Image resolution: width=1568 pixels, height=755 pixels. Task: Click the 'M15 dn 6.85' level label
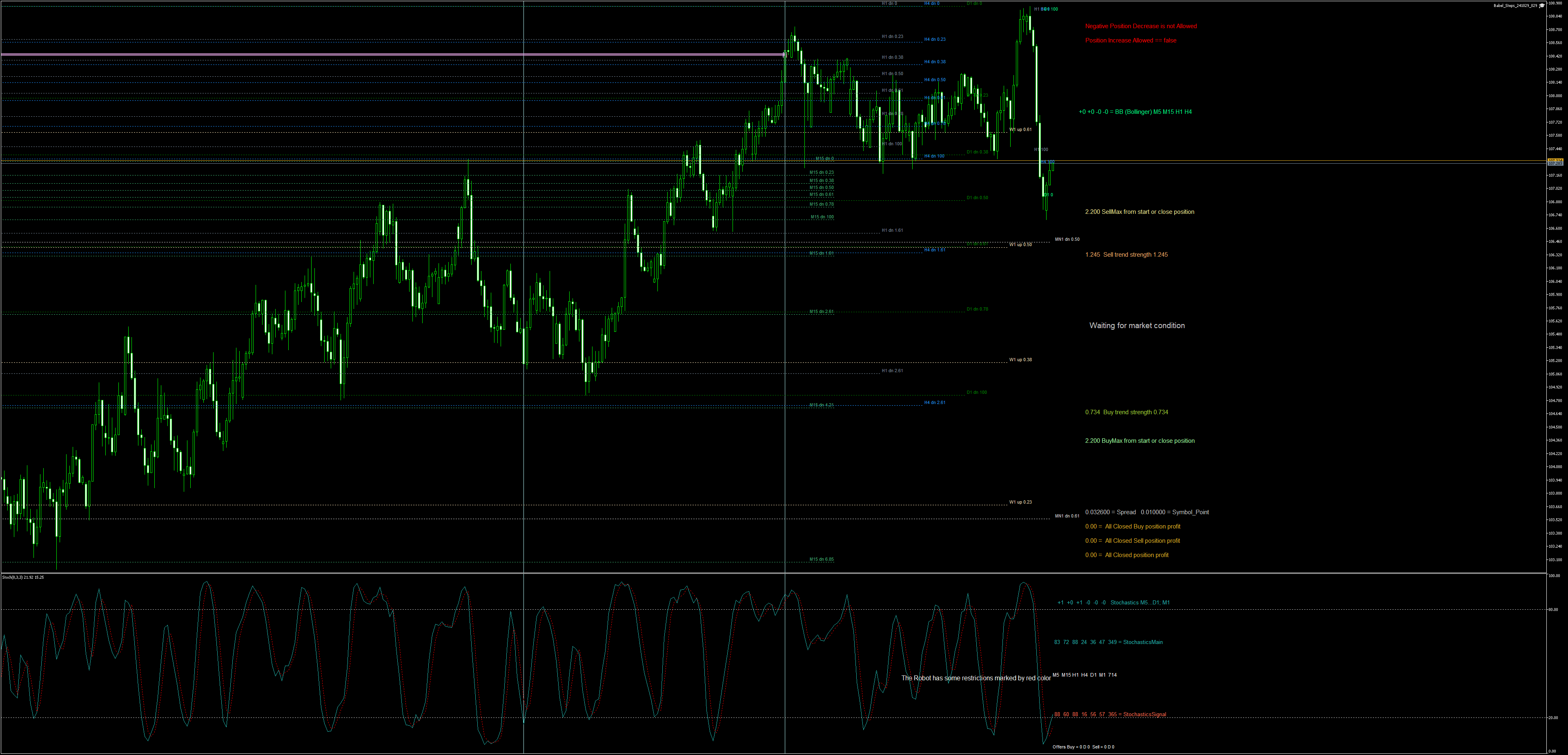point(821,559)
